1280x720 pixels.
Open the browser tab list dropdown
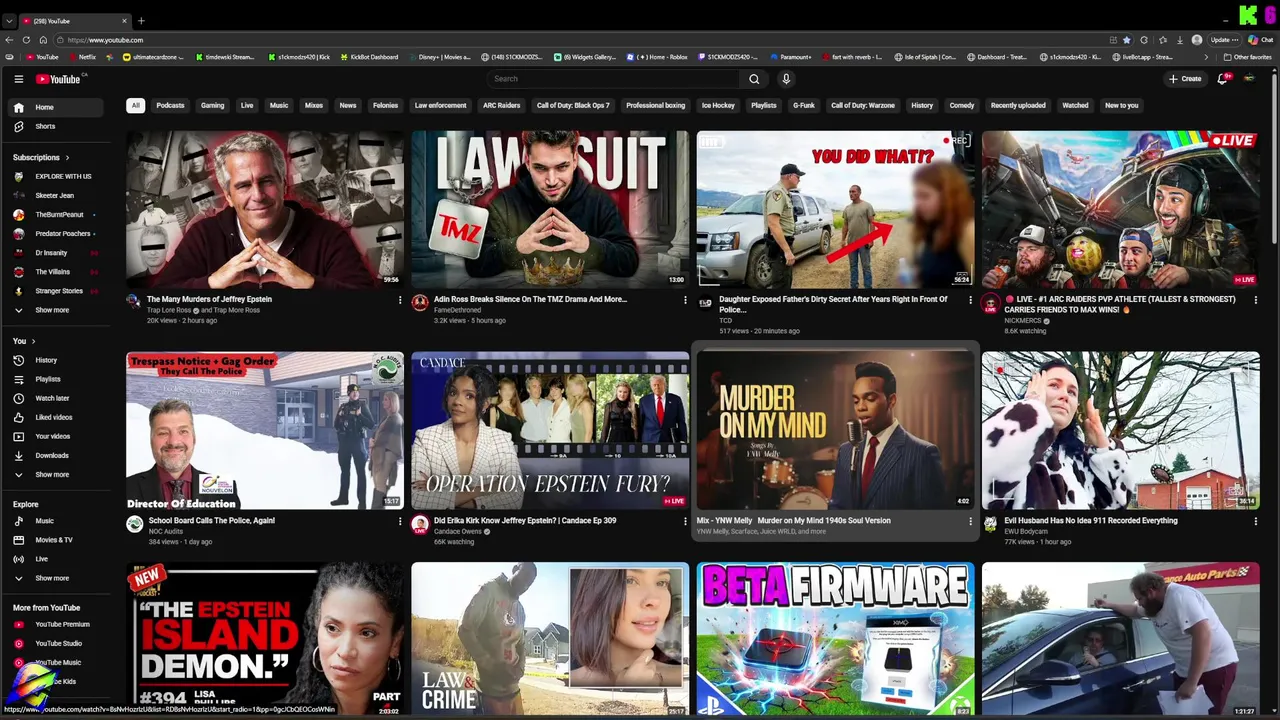(x=9, y=21)
